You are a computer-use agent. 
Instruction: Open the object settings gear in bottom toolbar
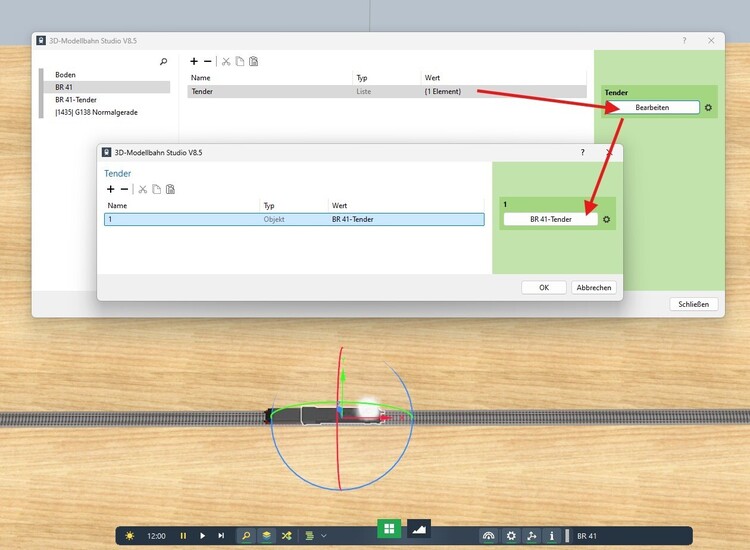(511, 536)
